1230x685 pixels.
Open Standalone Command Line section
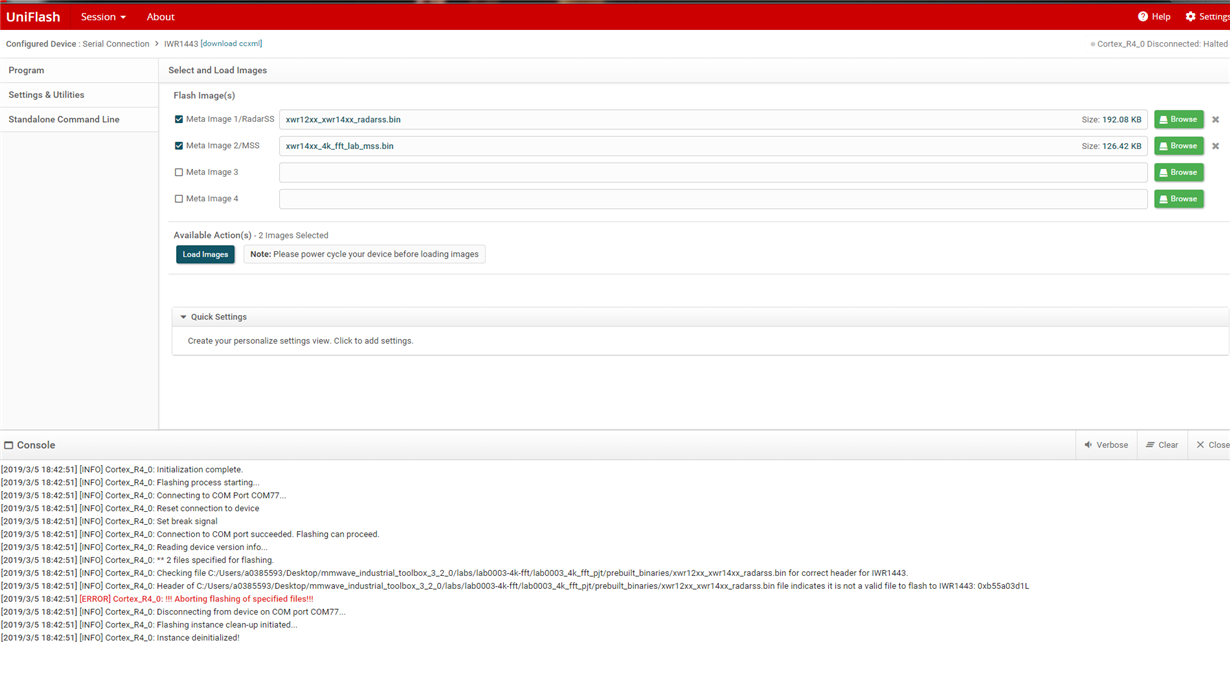79,119
